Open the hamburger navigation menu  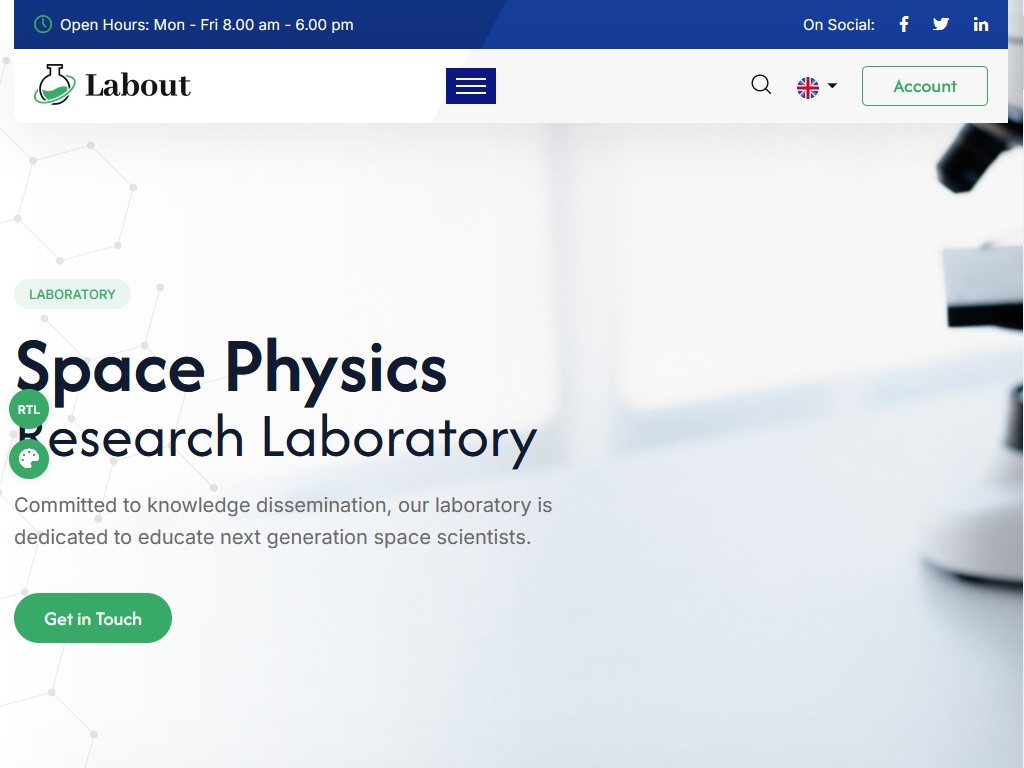pos(471,86)
